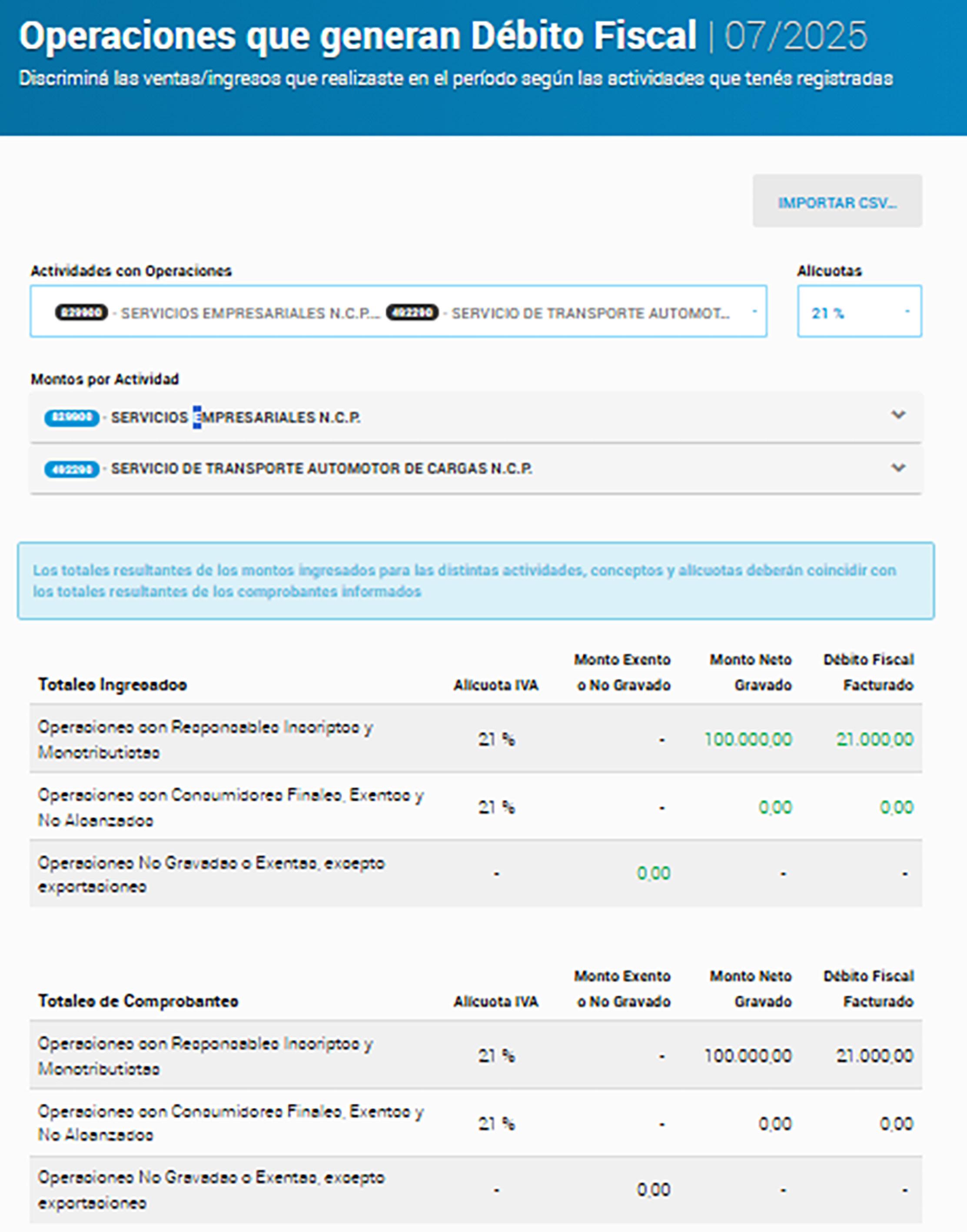Image resolution: width=967 pixels, height=1232 pixels.
Task: Click the blue info banner about totals
Action: [475, 580]
